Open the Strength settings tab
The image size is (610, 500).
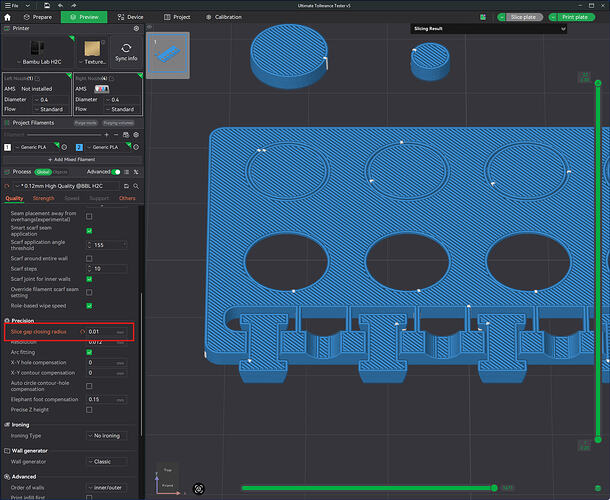click(x=44, y=198)
